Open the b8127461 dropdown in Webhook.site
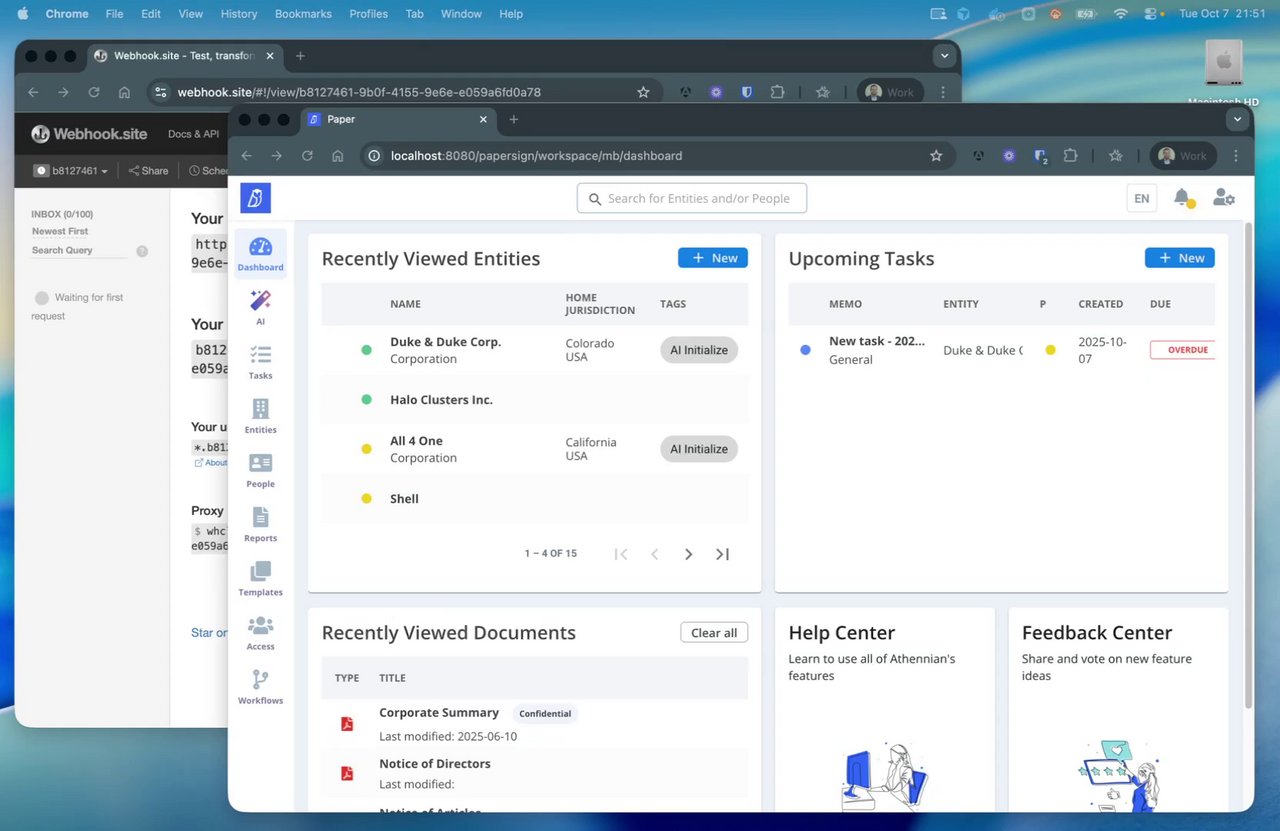Viewport: 1280px width, 831px height. point(71,171)
